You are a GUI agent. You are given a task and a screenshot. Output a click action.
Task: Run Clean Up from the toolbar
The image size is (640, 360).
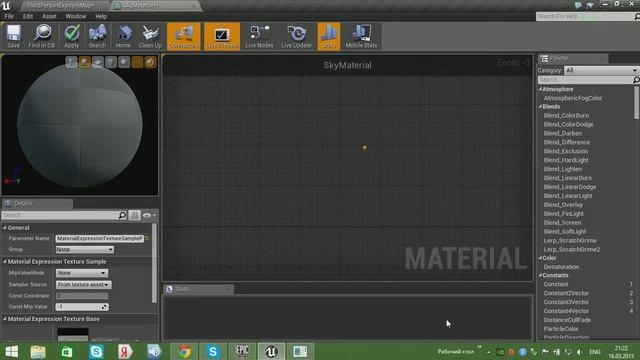point(150,36)
